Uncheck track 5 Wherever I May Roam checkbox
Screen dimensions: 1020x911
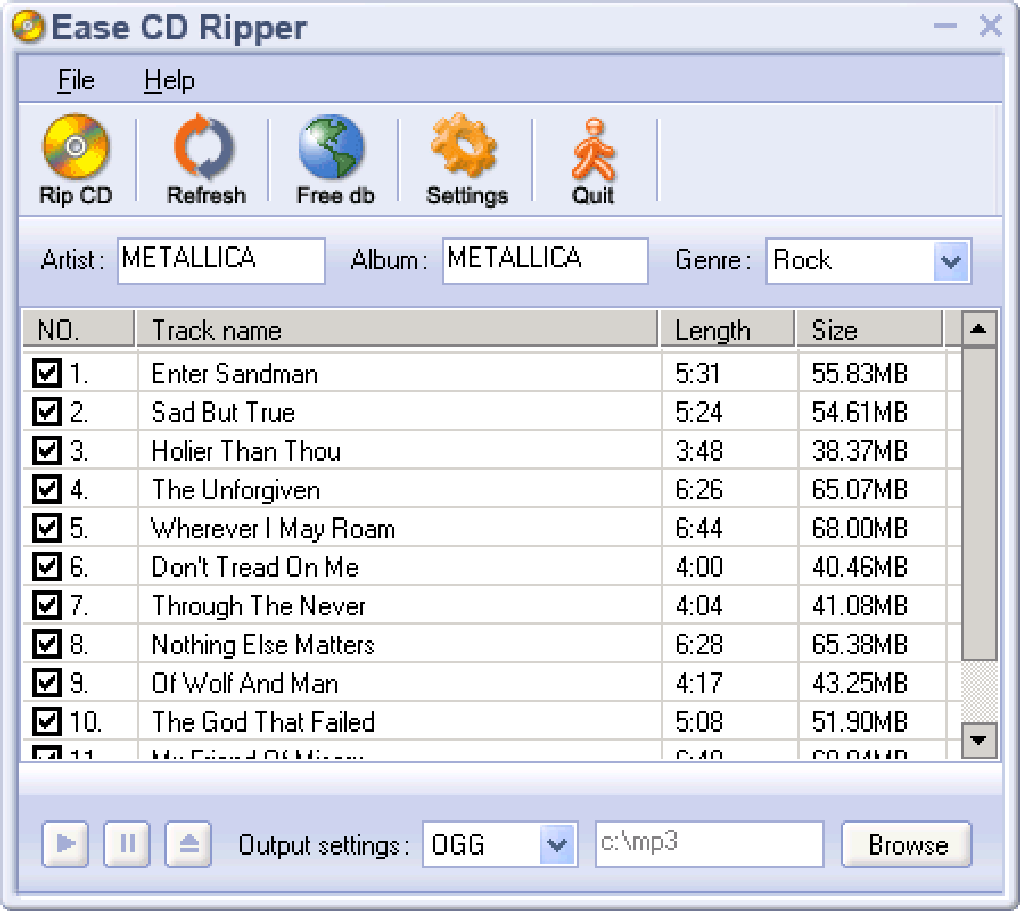point(47,528)
